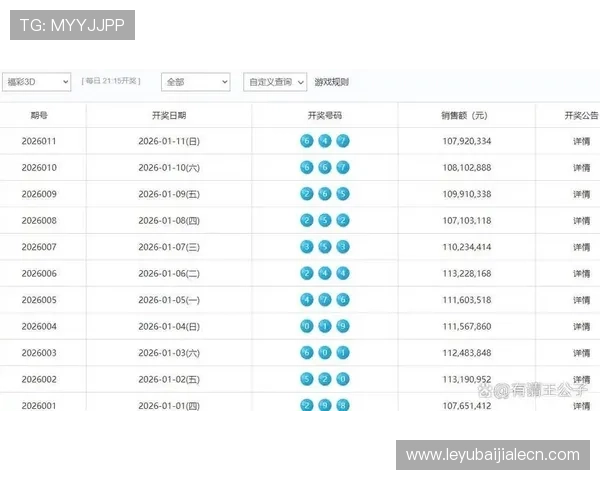Select draw number 2026010

[x=39, y=168]
